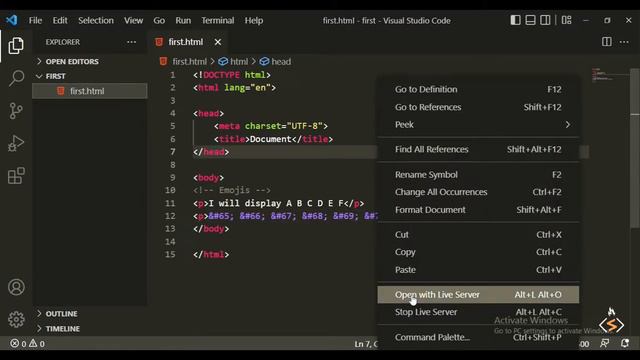Close the first.html editor tab
This screenshot has height=360, width=640.
[218, 42]
